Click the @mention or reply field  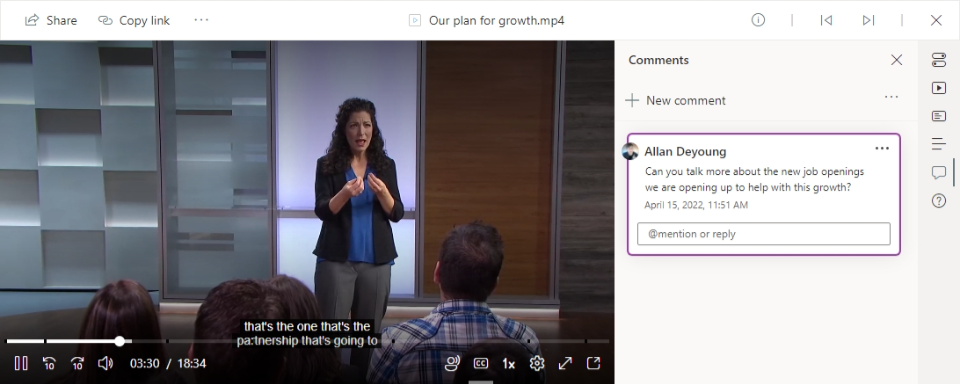tap(763, 234)
